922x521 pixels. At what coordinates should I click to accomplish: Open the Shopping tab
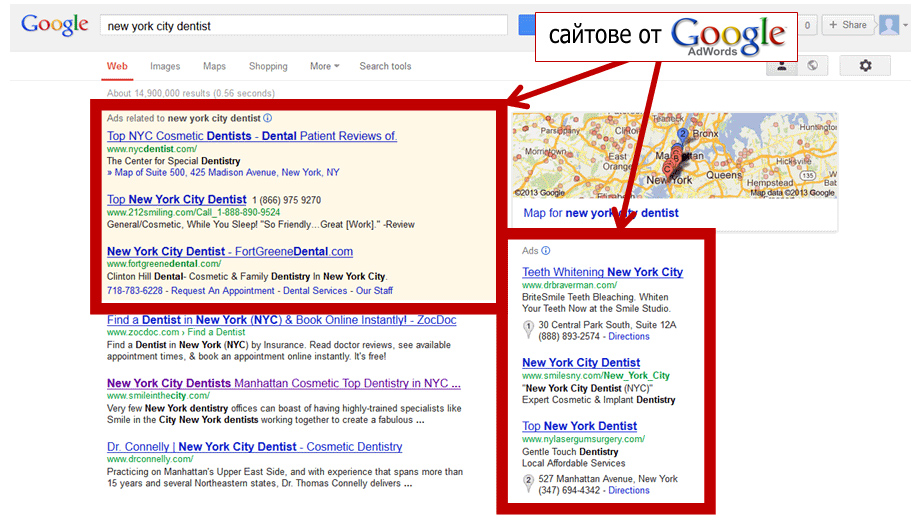268,66
